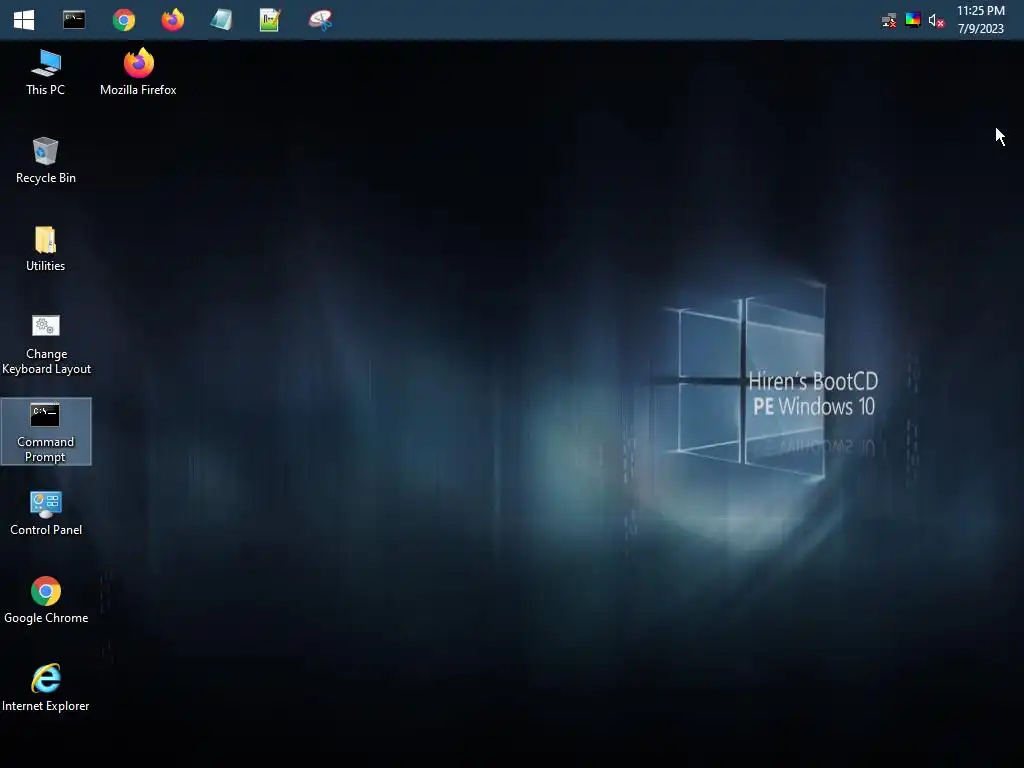Select the Command Prompt desktop shortcut
The image size is (1024, 768).
pyautogui.click(x=46, y=432)
